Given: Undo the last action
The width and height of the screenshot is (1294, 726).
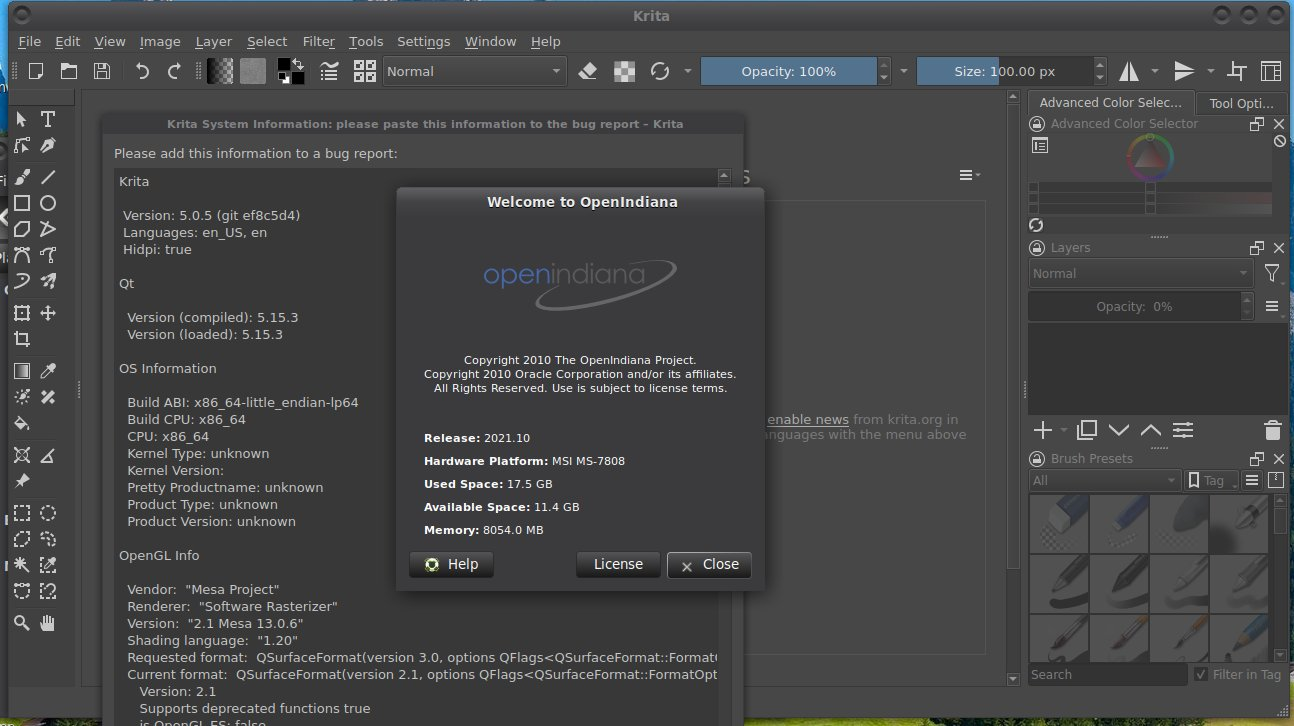Looking at the screenshot, I should (143, 71).
